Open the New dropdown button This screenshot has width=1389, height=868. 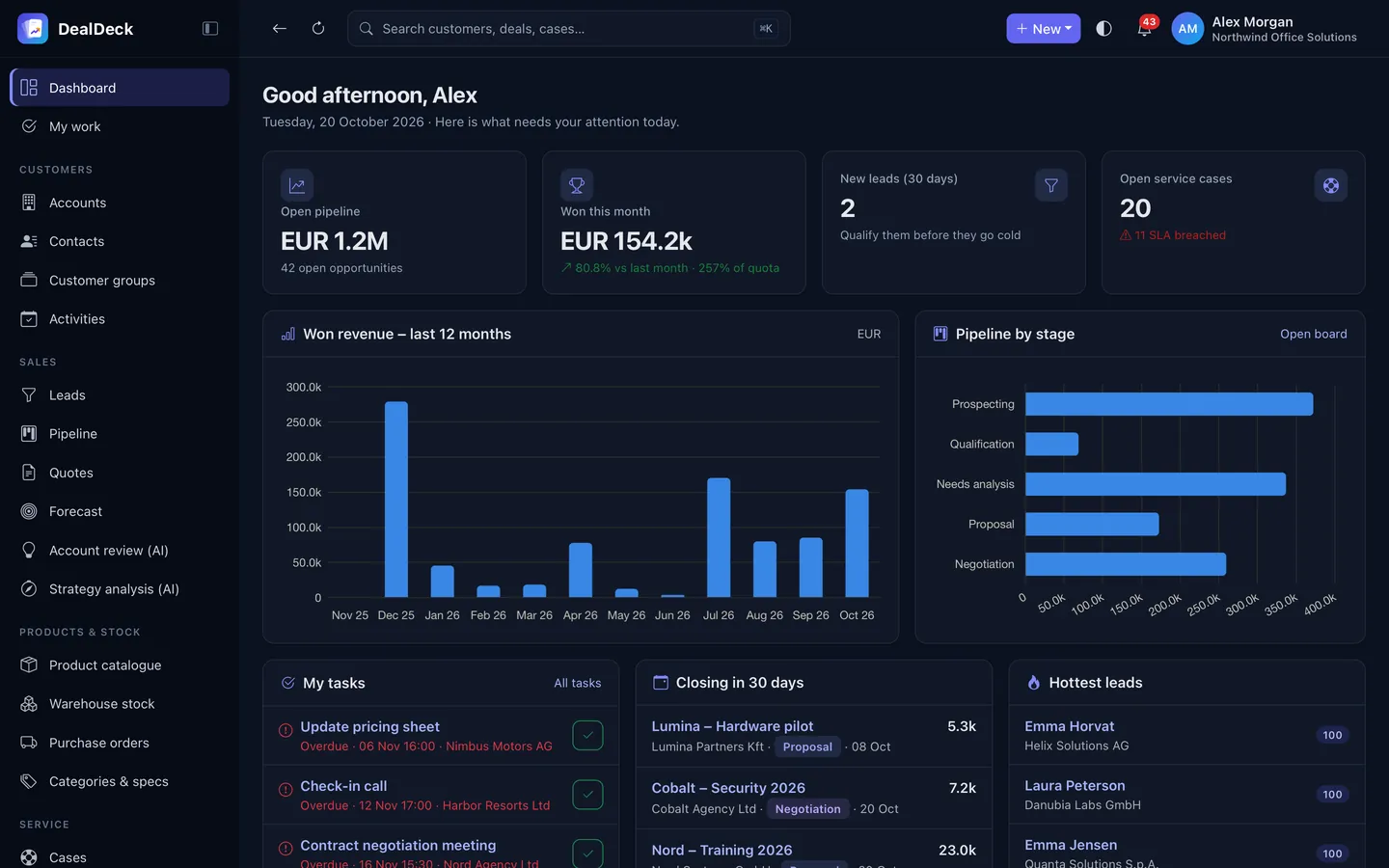(x=1044, y=29)
